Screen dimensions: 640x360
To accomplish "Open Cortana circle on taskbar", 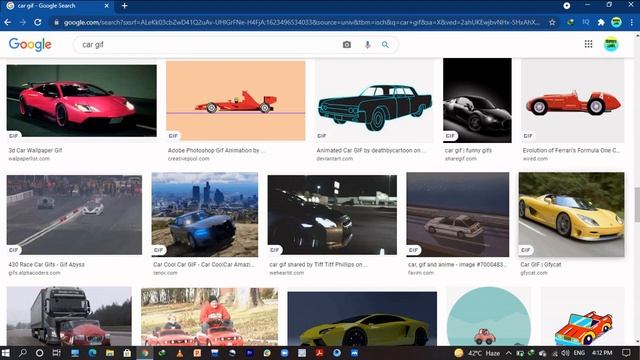I will (x=39, y=353).
